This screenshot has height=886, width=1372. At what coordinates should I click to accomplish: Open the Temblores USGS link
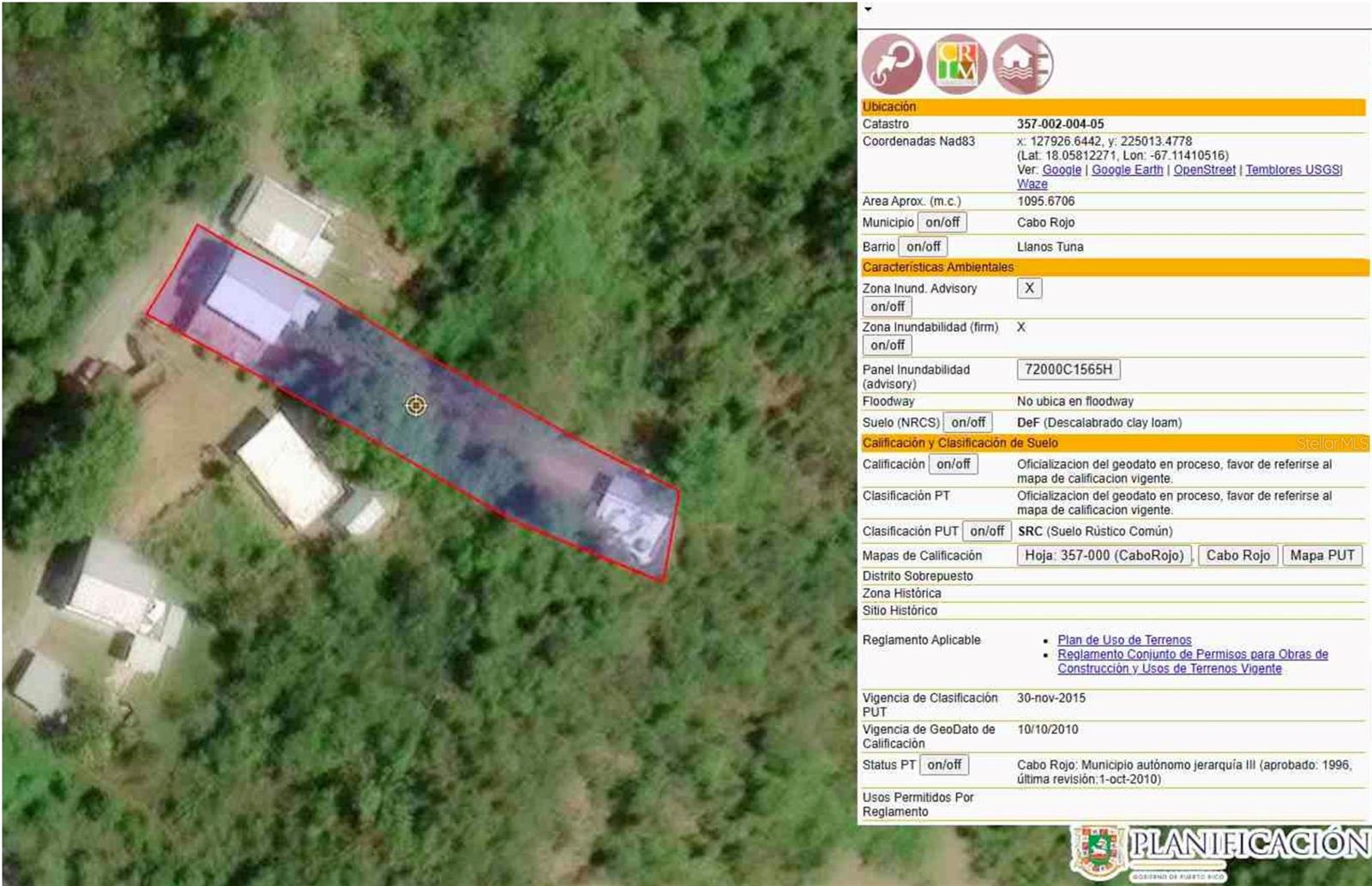1292,170
